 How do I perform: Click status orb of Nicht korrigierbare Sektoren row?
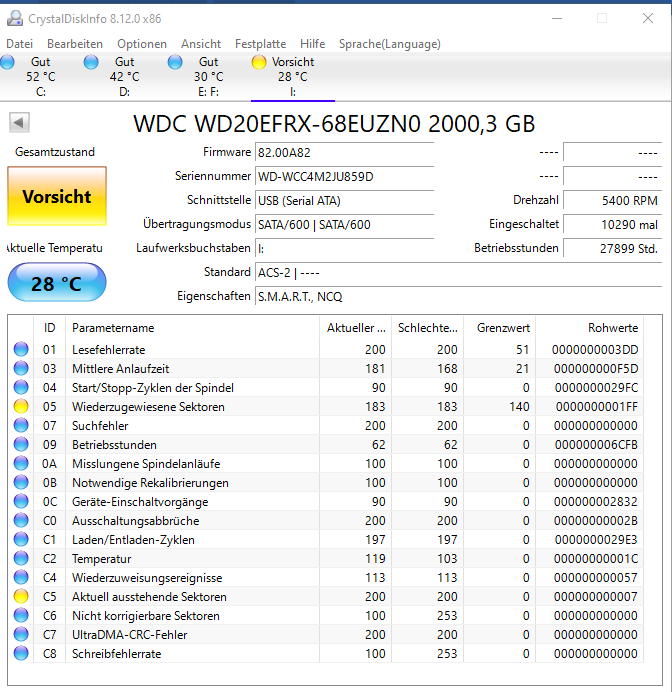point(21,615)
